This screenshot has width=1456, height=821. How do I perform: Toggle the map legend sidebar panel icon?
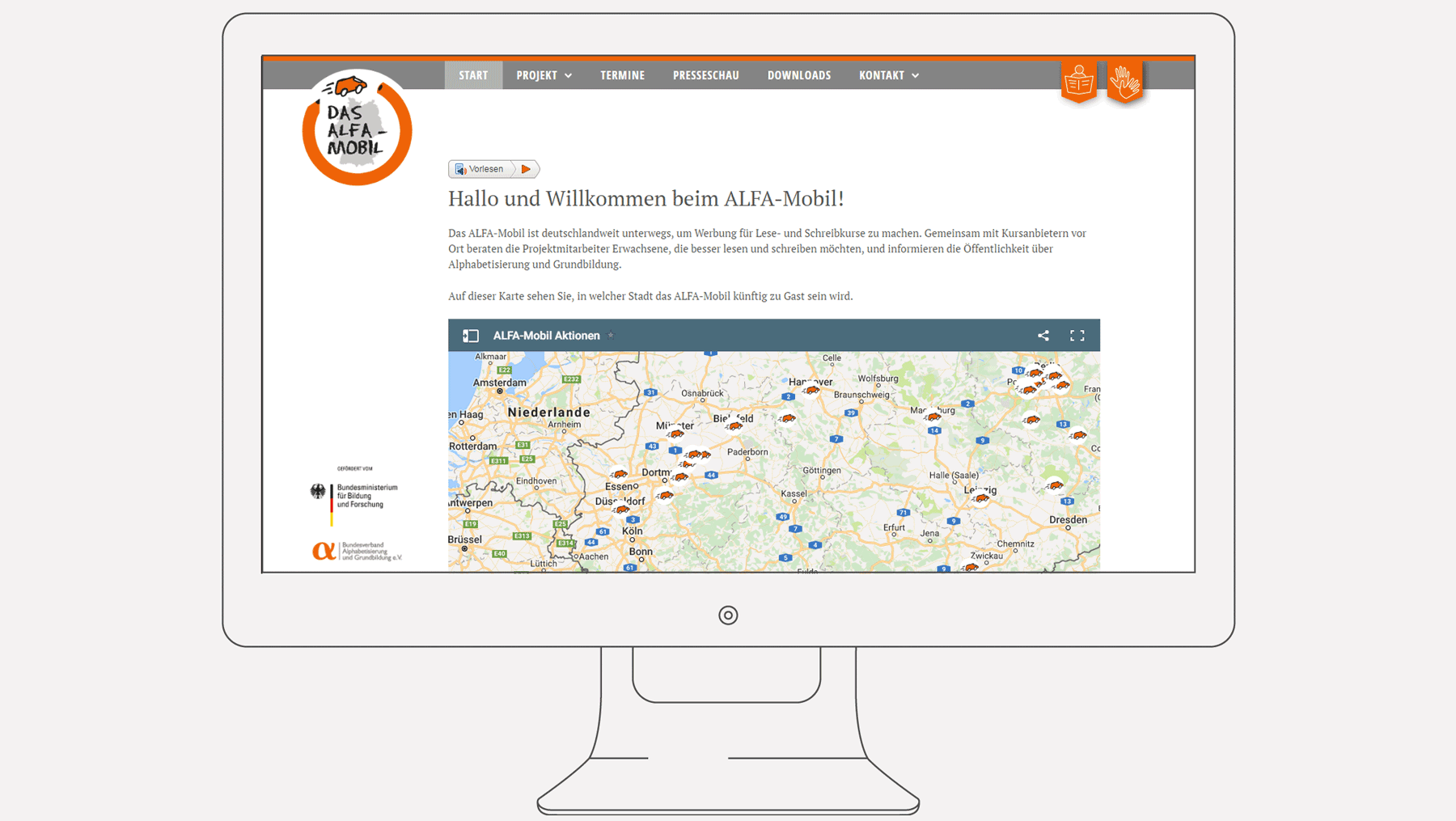pos(471,336)
